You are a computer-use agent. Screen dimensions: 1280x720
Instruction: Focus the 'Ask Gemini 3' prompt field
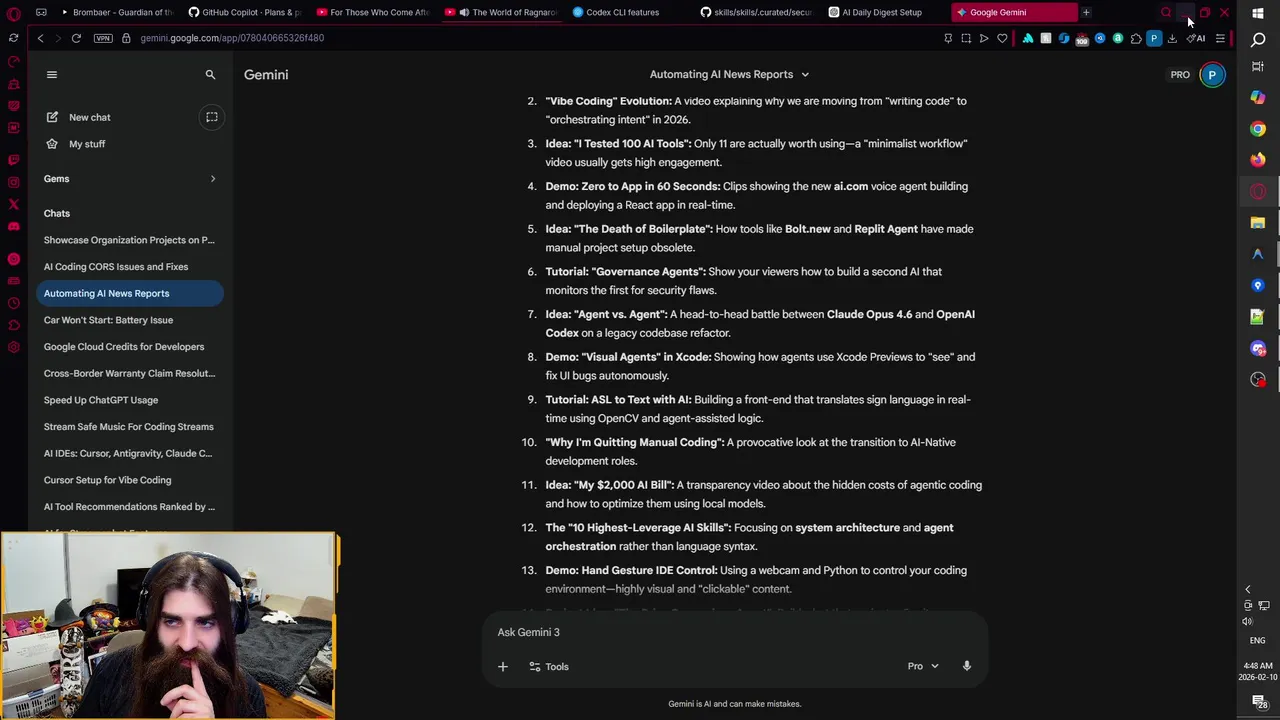[734, 632]
